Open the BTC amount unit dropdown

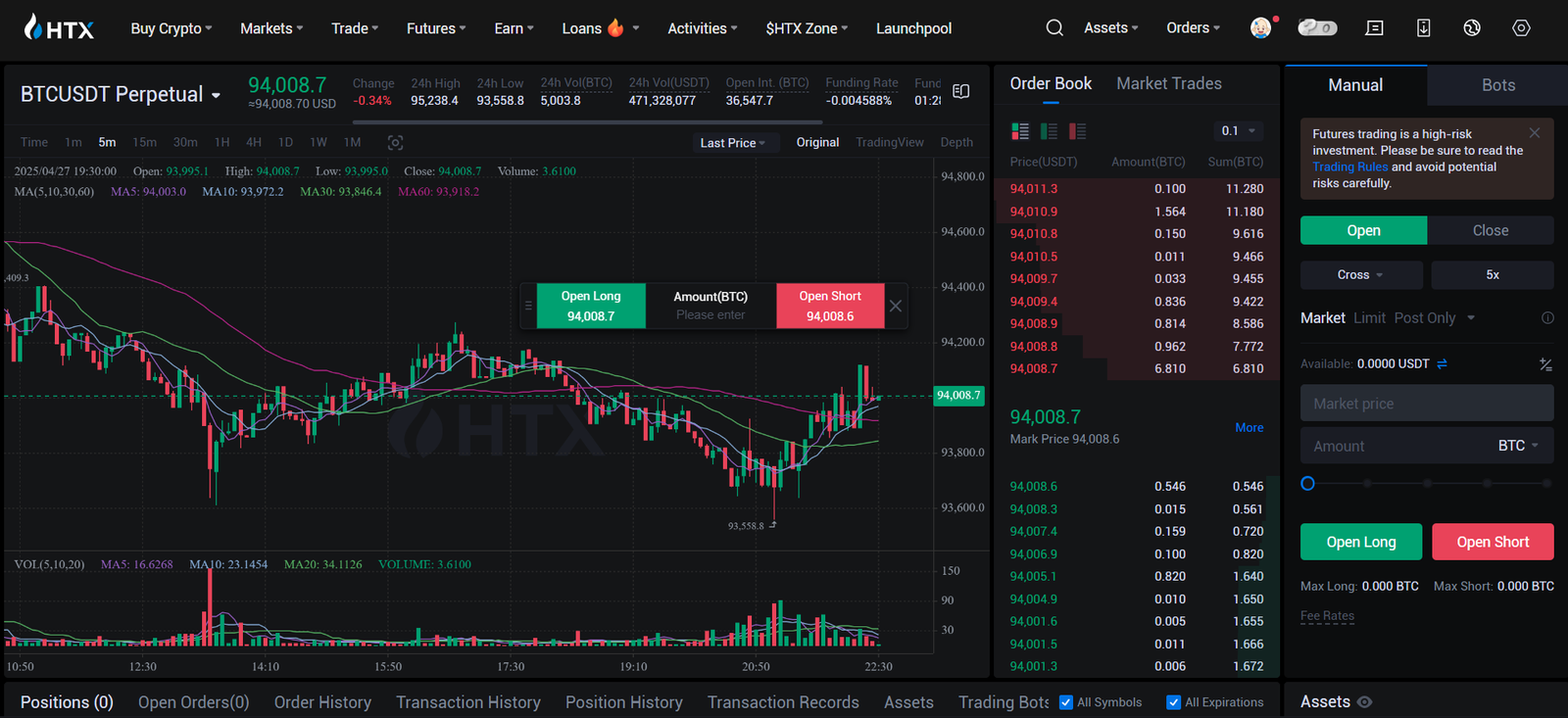tap(1518, 446)
